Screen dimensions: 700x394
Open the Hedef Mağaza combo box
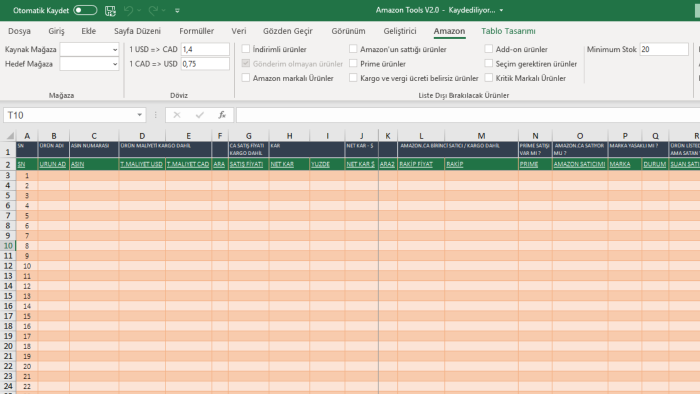click(x=89, y=64)
